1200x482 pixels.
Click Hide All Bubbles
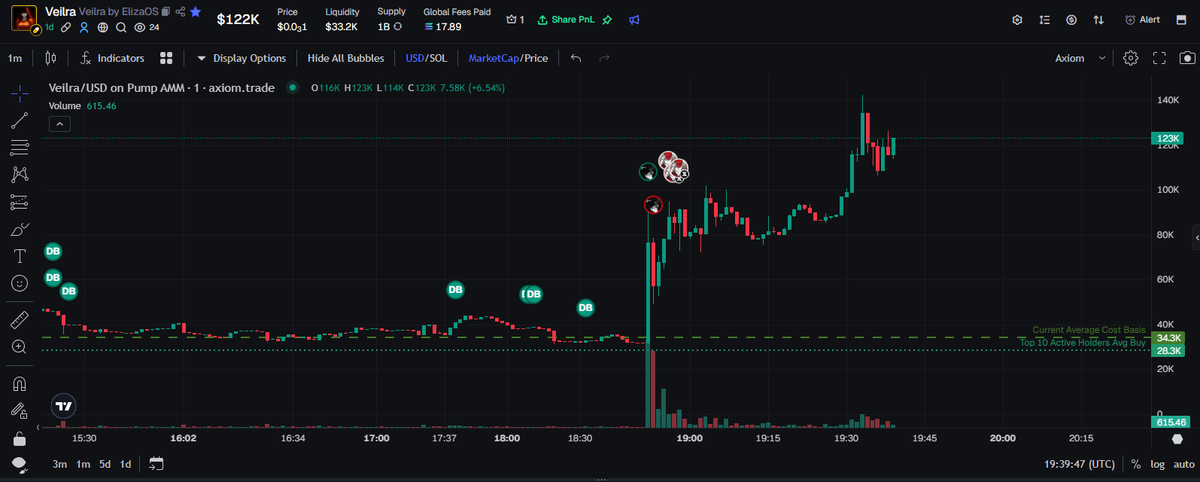click(x=346, y=58)
